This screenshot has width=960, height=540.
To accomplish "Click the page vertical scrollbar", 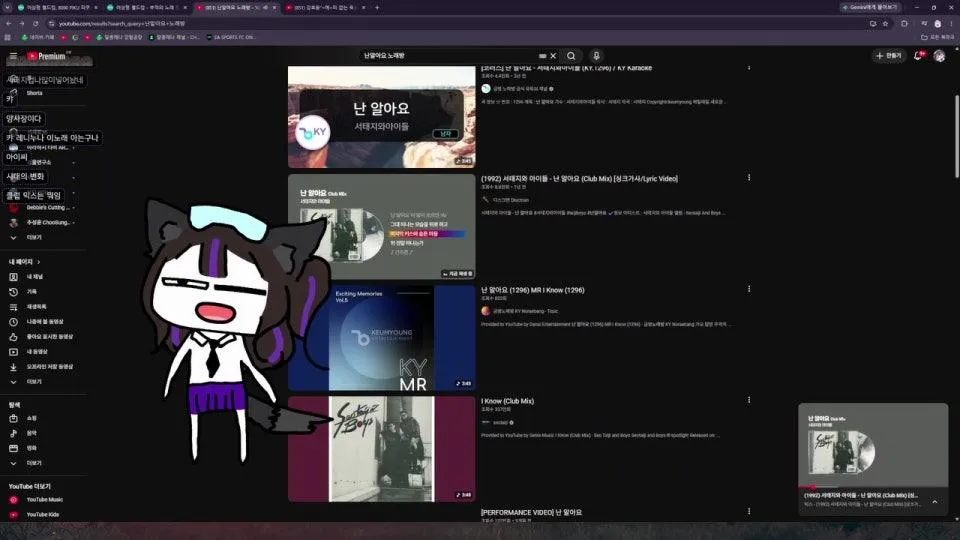I will pos(956,135).
